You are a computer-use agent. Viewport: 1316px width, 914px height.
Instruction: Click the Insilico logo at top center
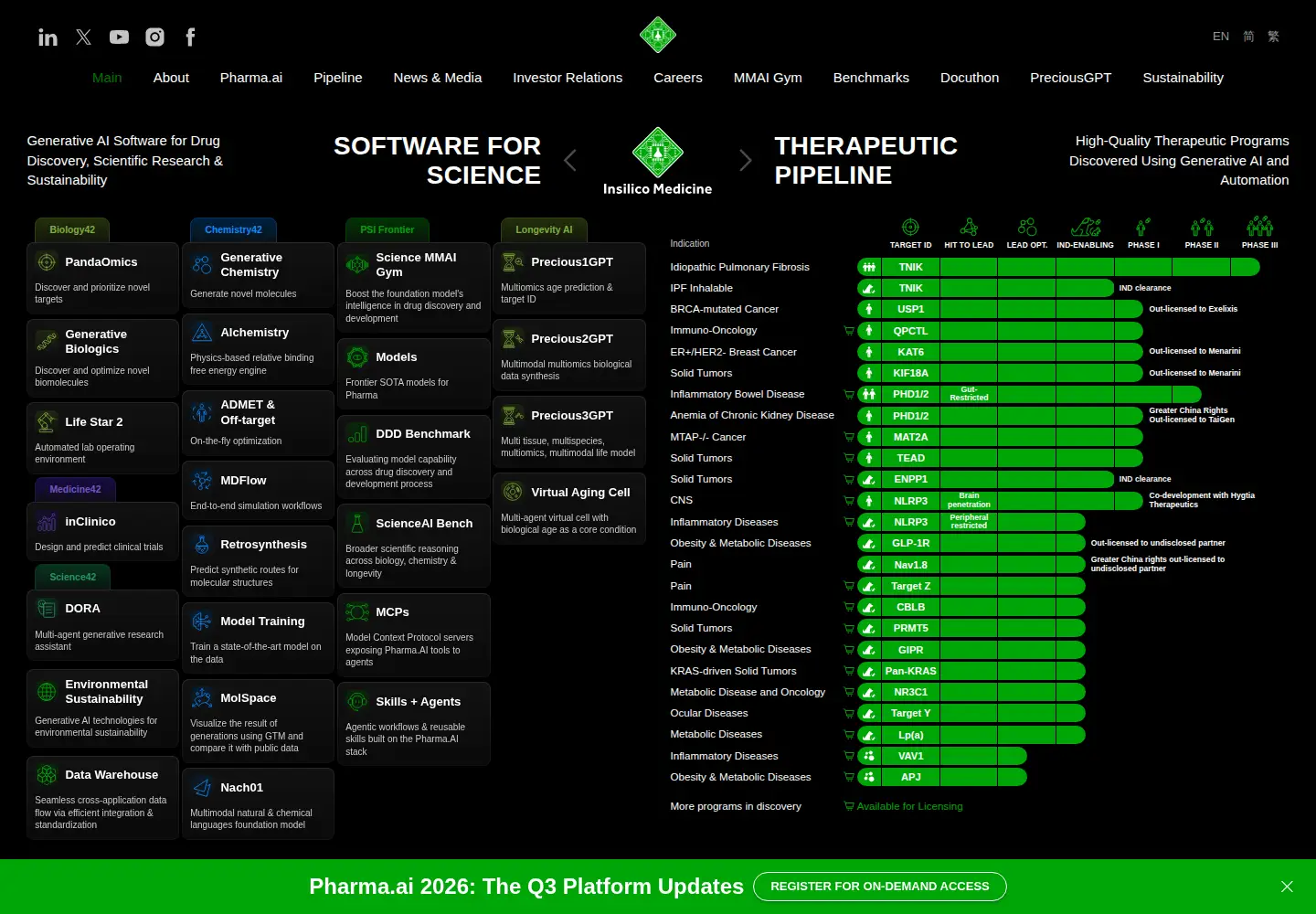point(658,35)
